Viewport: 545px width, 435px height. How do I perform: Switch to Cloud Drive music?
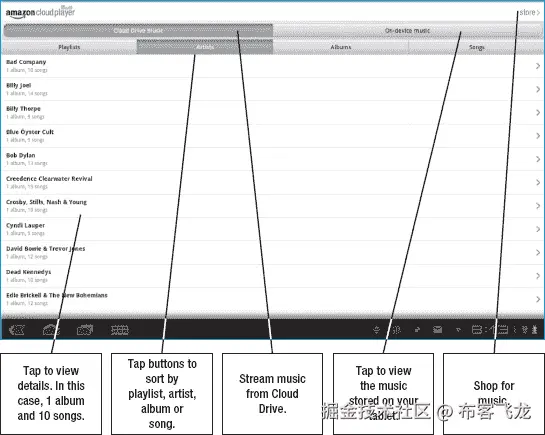pyautogui.click(x=138, y=31)
